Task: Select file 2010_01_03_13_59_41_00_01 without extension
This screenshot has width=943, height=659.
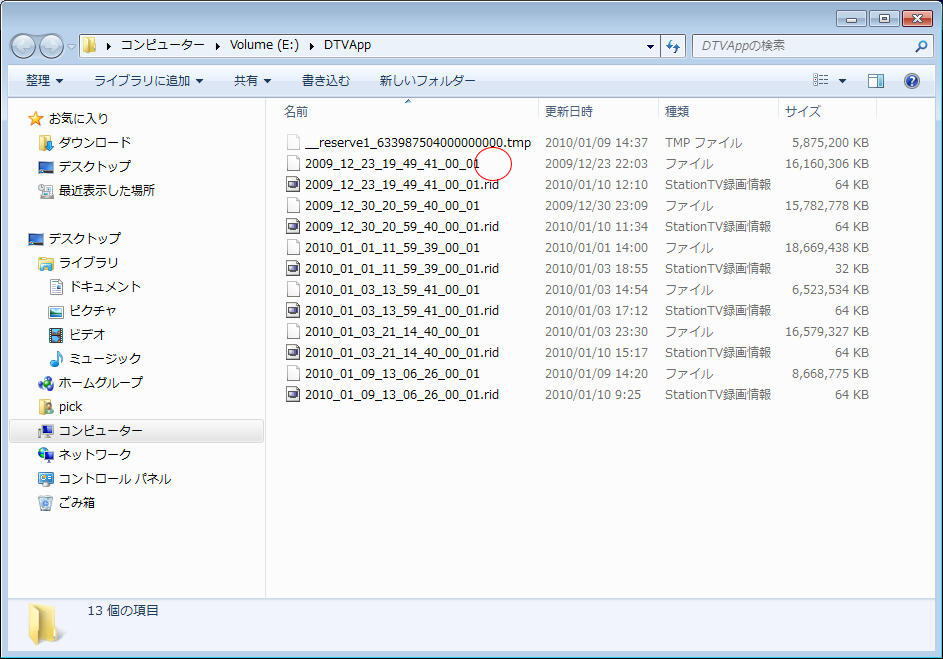Action: [392, 290]
